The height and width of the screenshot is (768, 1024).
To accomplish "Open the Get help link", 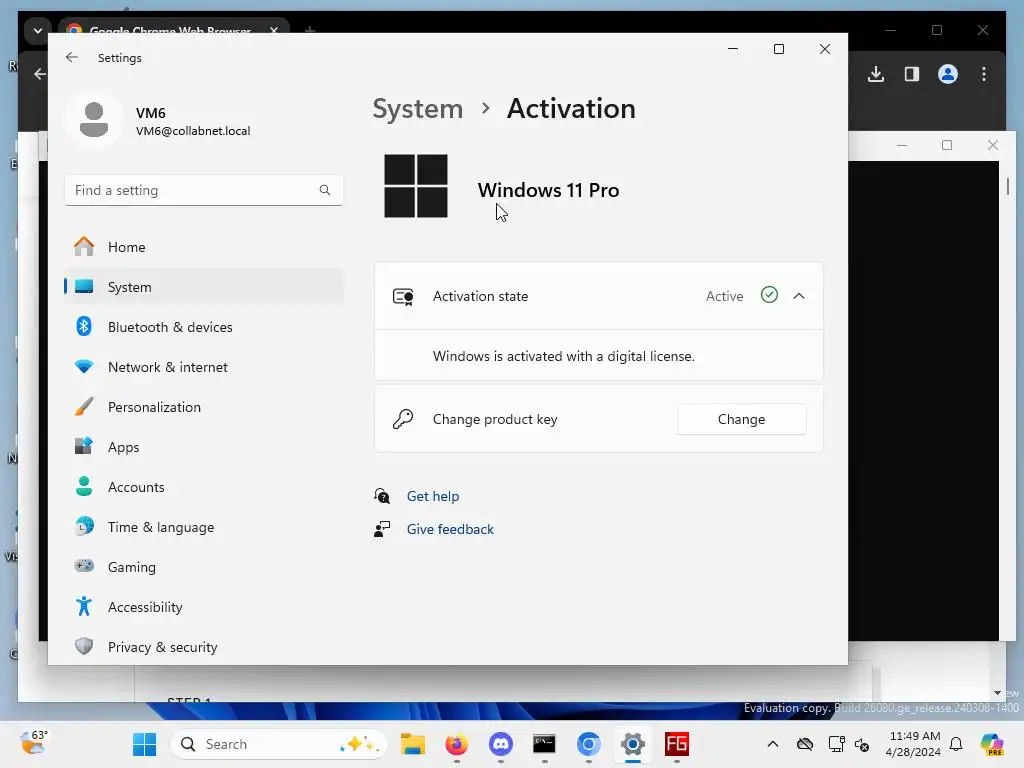I will (x=432, y=496).
